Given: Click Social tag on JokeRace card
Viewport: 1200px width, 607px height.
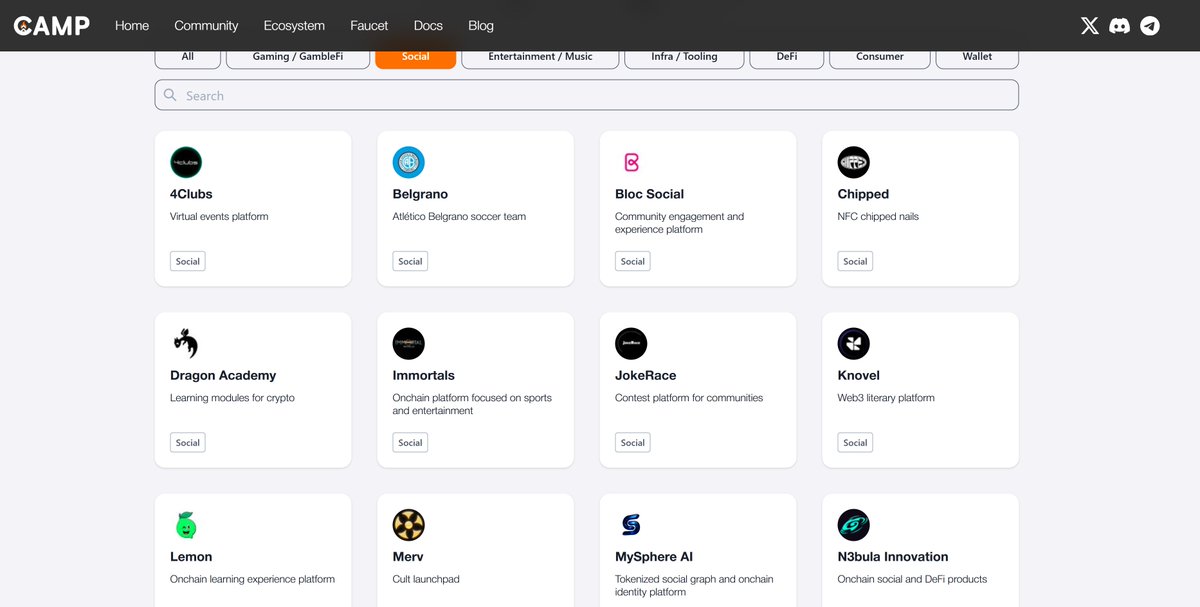Looking at the screenshot, I should click(x=633, y=443).
